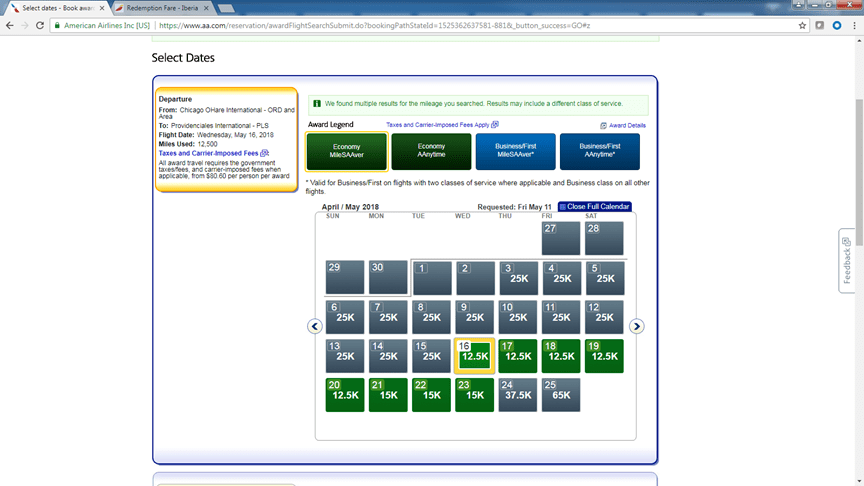Image resolution: width=864 pixels, height=486 pixels.
Task: Select May 14 at 25K miles
Action: (388, 356)
